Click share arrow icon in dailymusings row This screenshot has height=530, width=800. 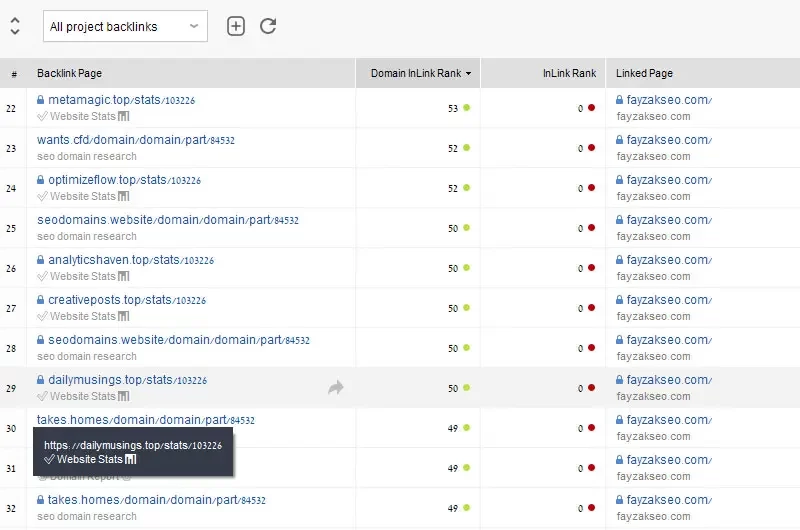(x=336, y=387)
